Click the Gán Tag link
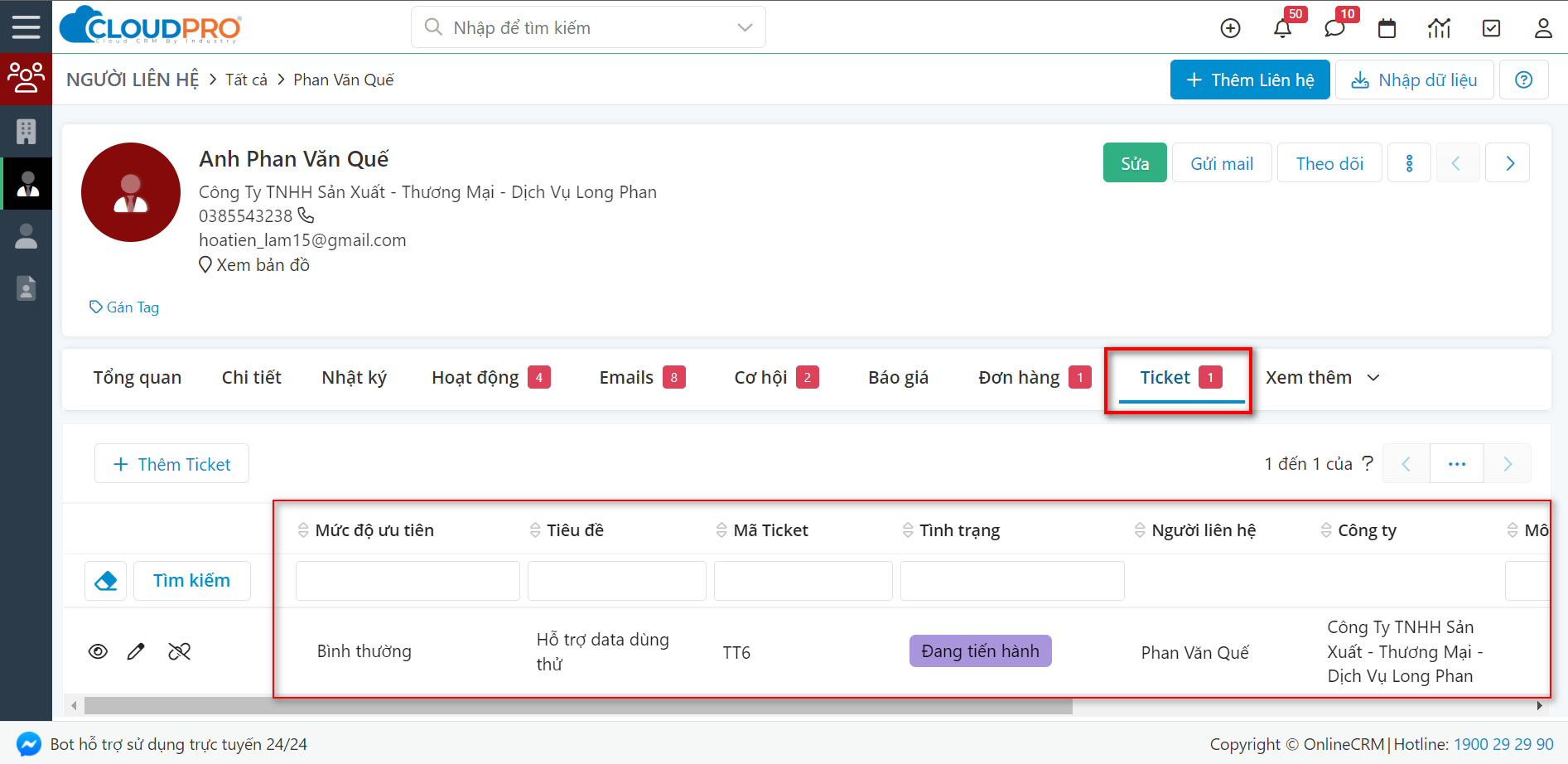 point(124,307)
